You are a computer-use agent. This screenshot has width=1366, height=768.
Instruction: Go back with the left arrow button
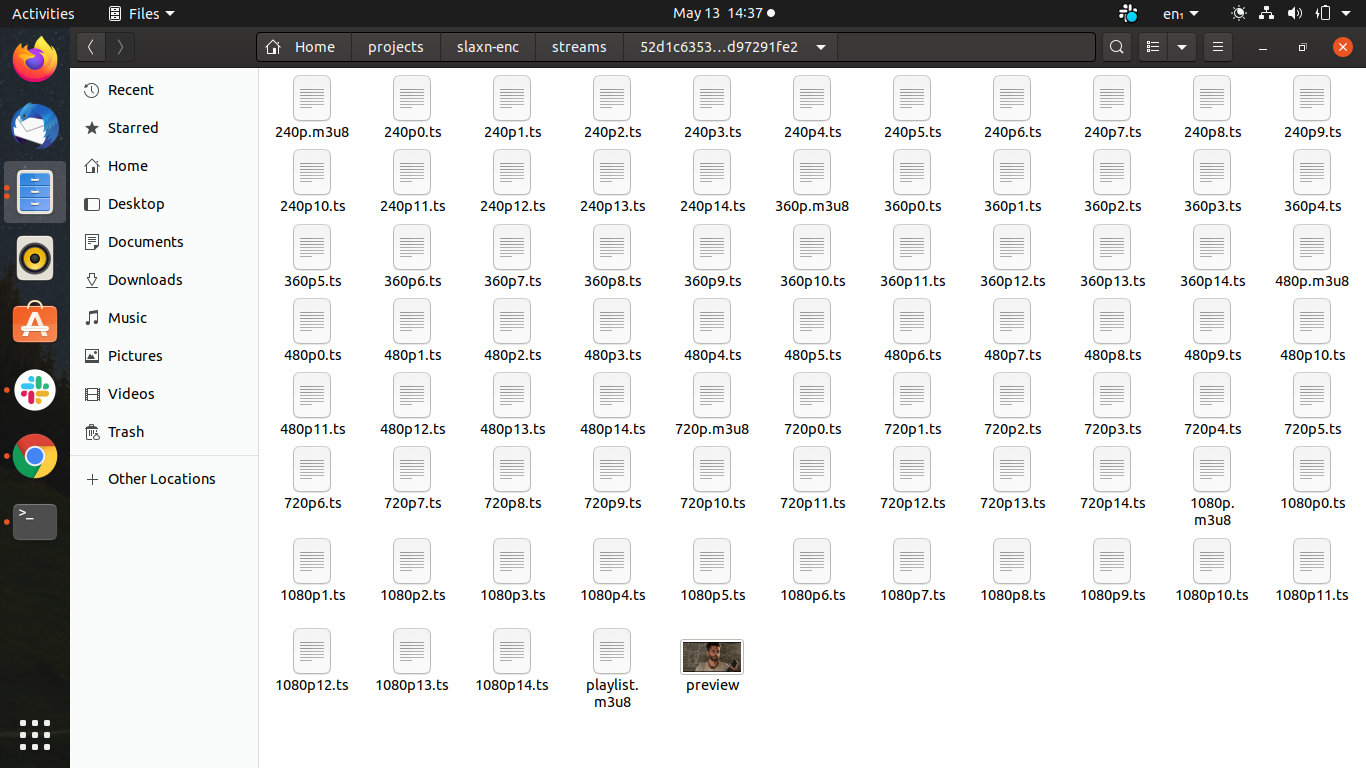click(91, 47)
